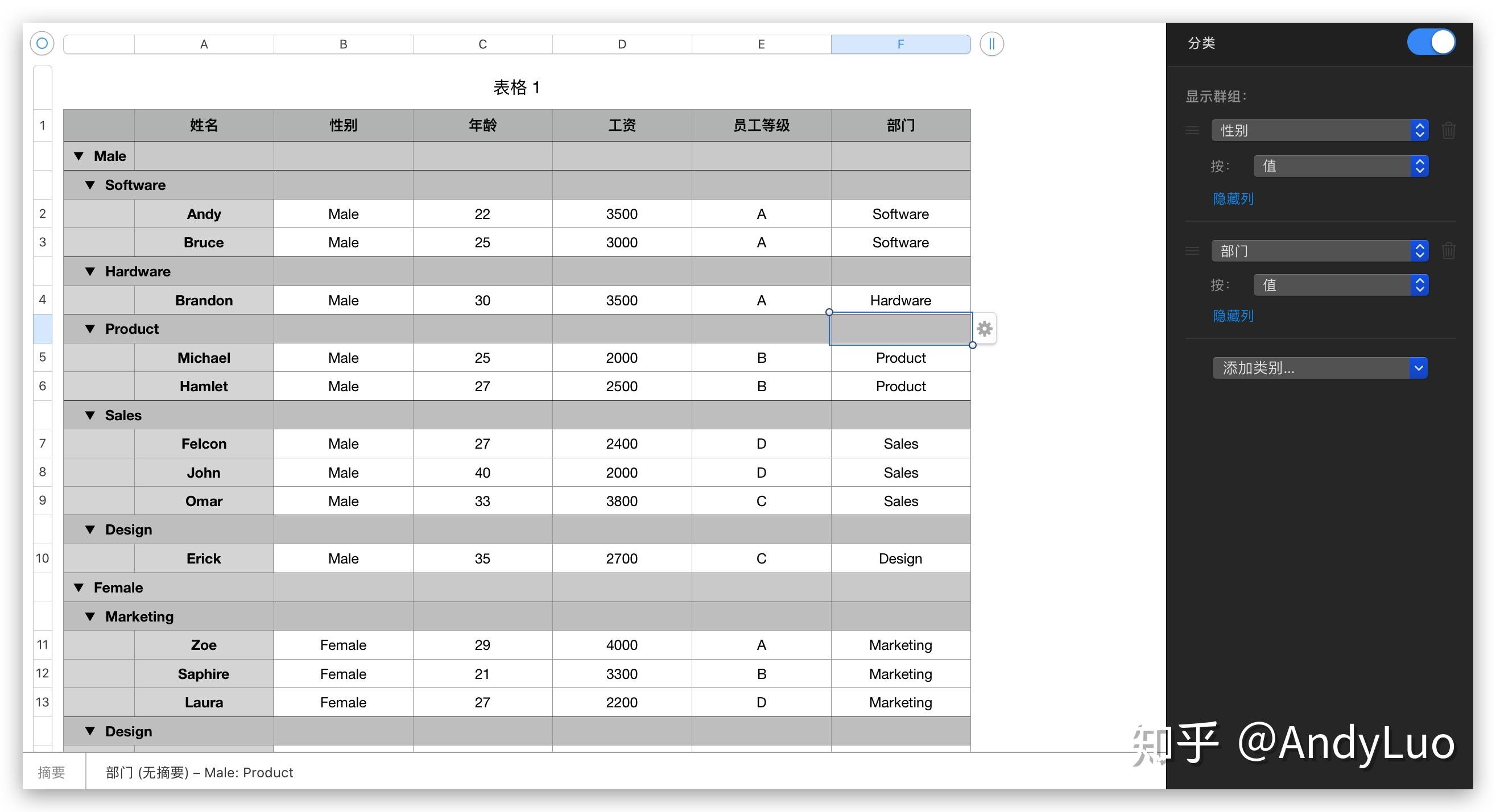Open the 部门 category dropdown
Image resolution: width=1496 pixels, height=812 pixels.
(1320, 251)
